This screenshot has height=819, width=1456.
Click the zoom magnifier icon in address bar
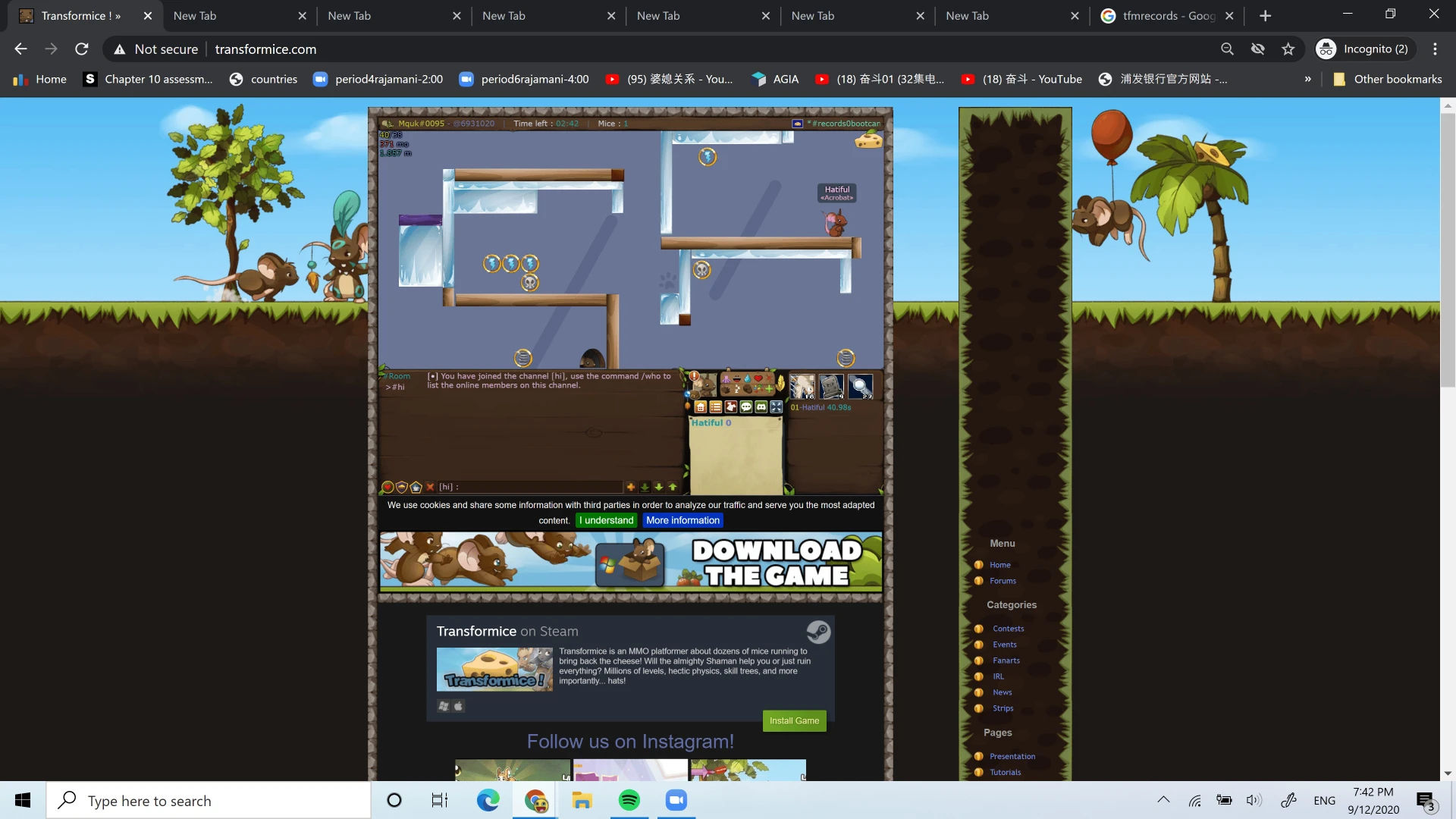(x=1227, y=49)
